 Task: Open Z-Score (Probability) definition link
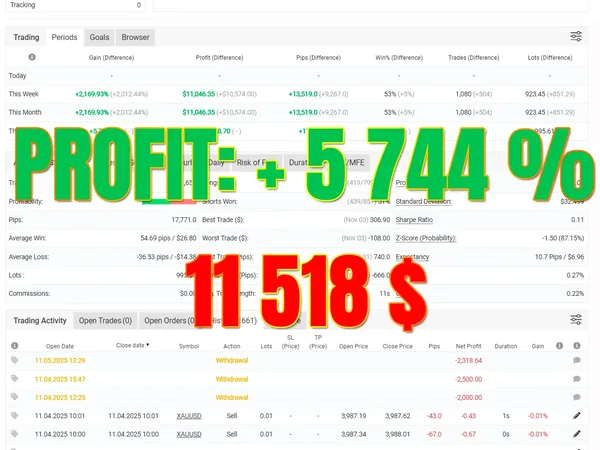coord(426,238)
